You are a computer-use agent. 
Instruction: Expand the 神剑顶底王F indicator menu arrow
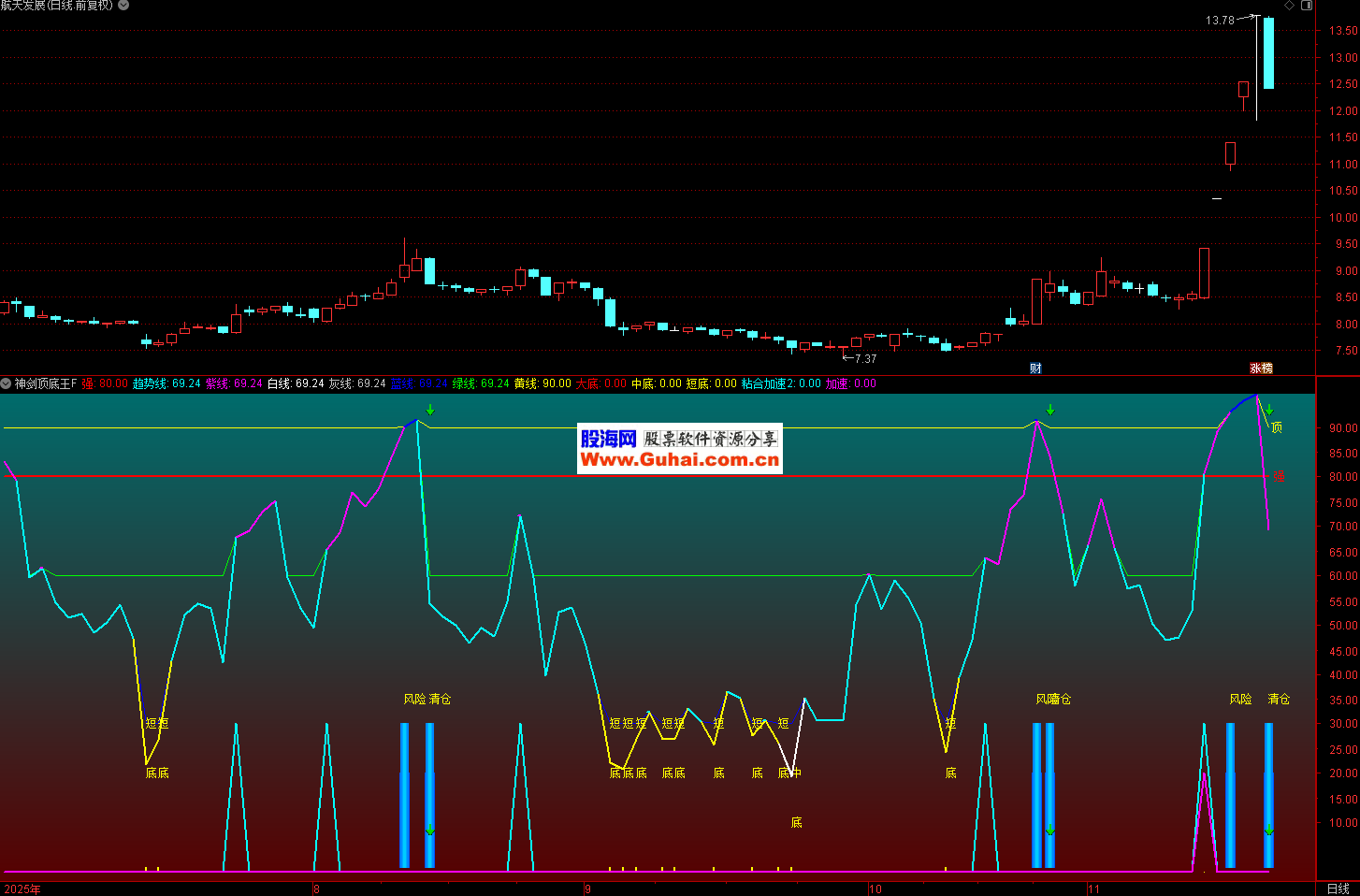tap(7, 383)
